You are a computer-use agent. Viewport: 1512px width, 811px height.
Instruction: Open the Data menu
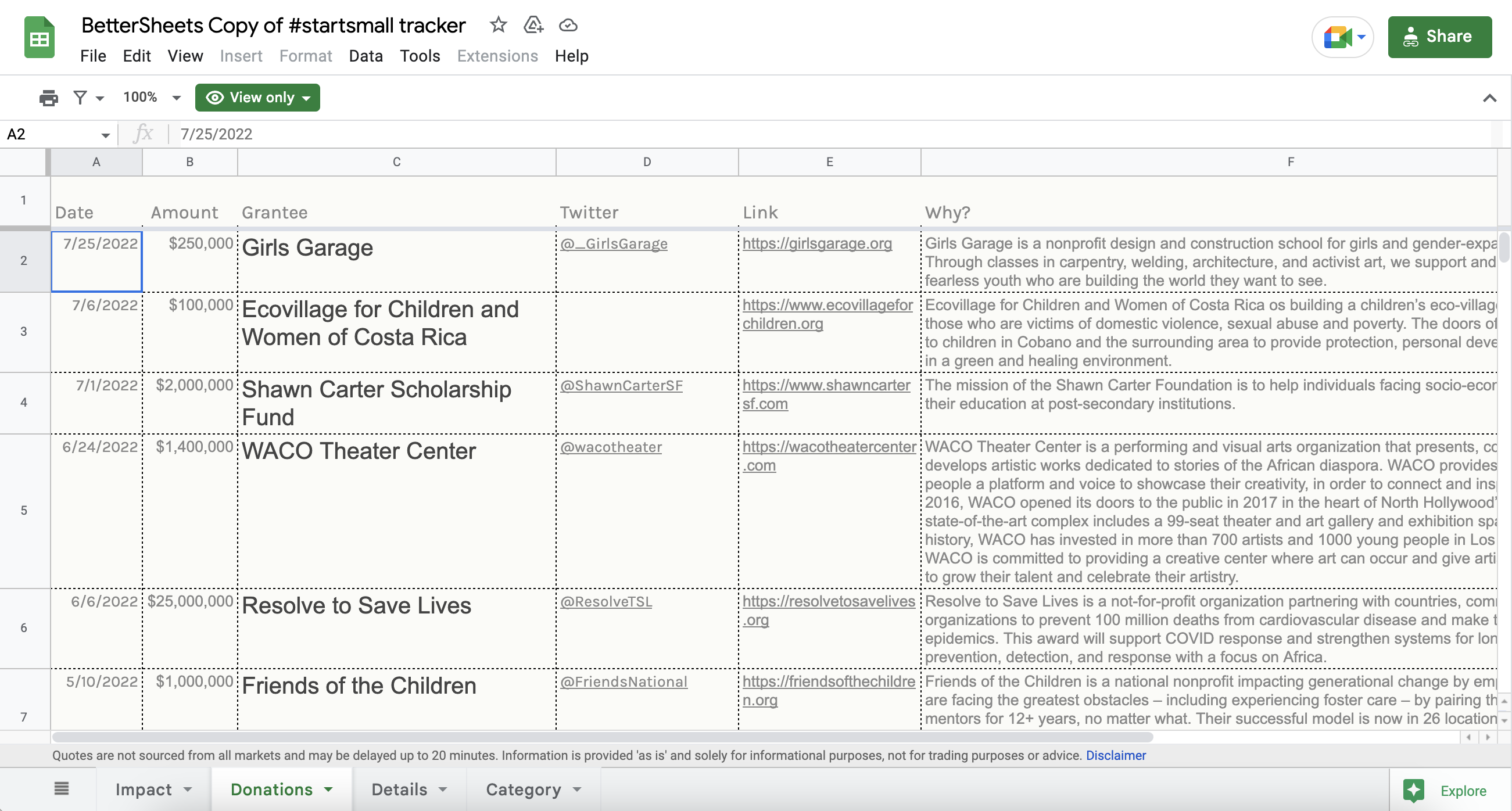[365, 56]
